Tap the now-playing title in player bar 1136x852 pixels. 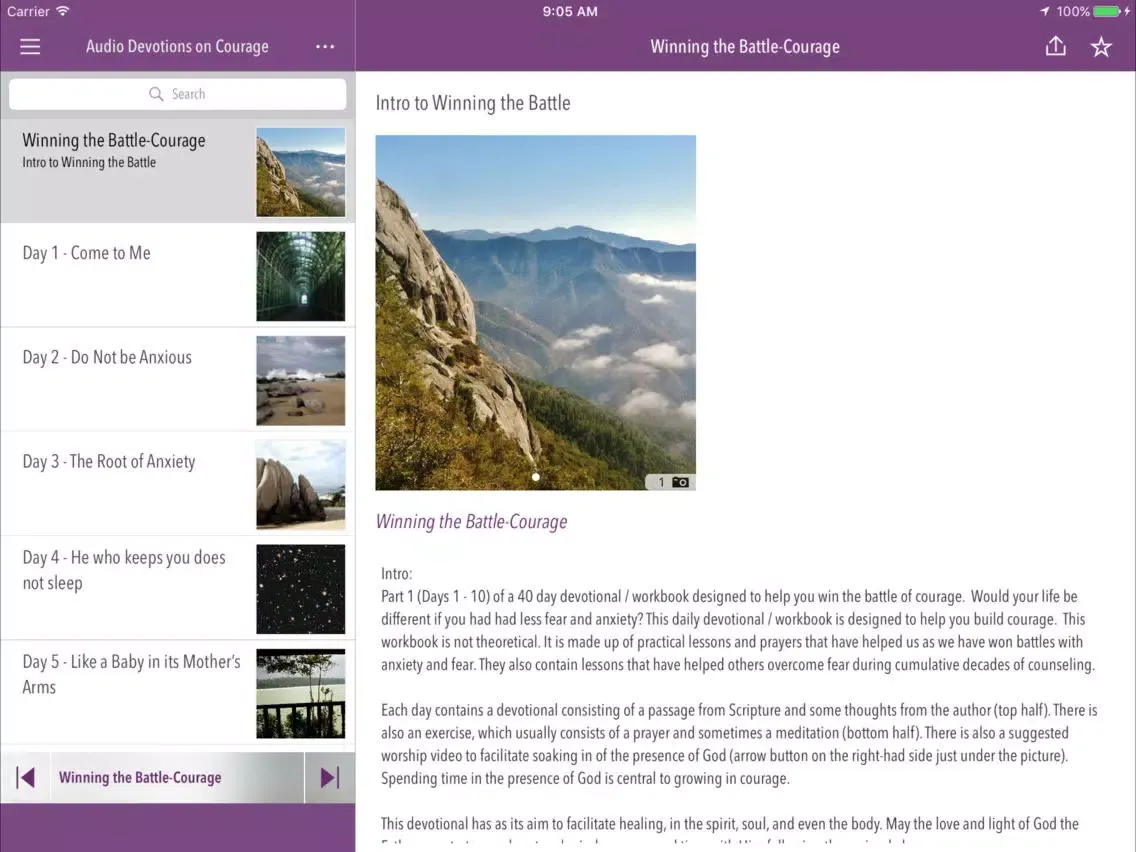140,778
